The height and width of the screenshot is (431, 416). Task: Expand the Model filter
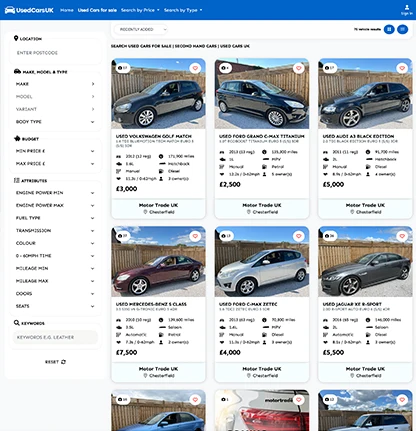[x=55, y=97]
